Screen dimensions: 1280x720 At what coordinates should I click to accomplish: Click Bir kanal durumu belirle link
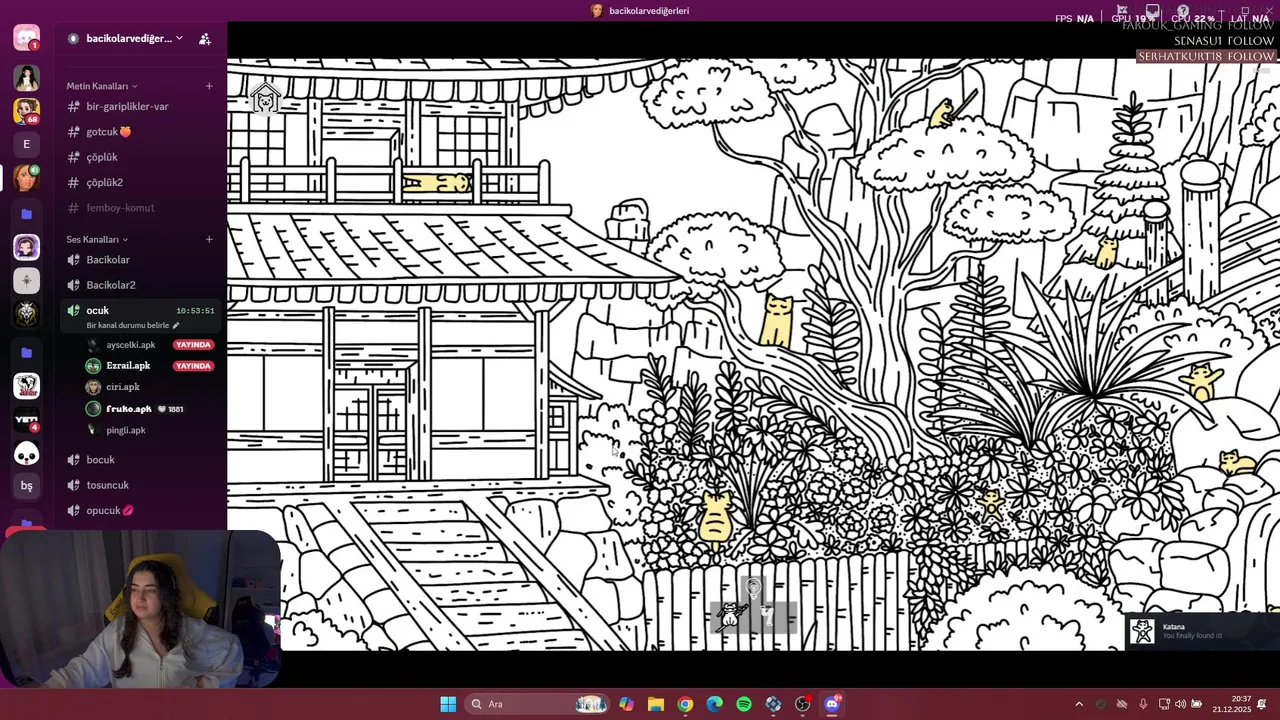tap(128, 325)
